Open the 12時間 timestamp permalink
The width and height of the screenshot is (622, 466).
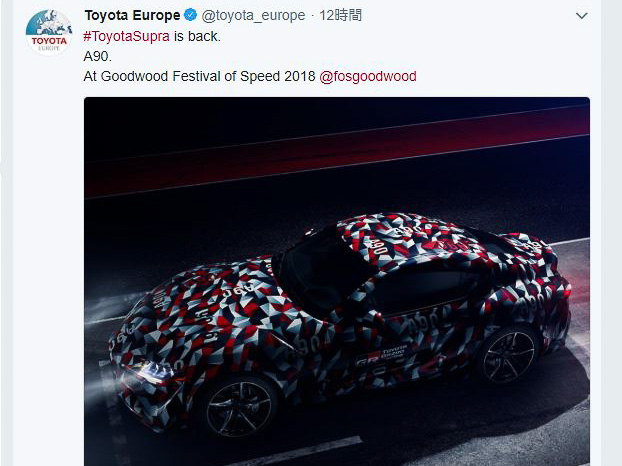coord(340,15)
